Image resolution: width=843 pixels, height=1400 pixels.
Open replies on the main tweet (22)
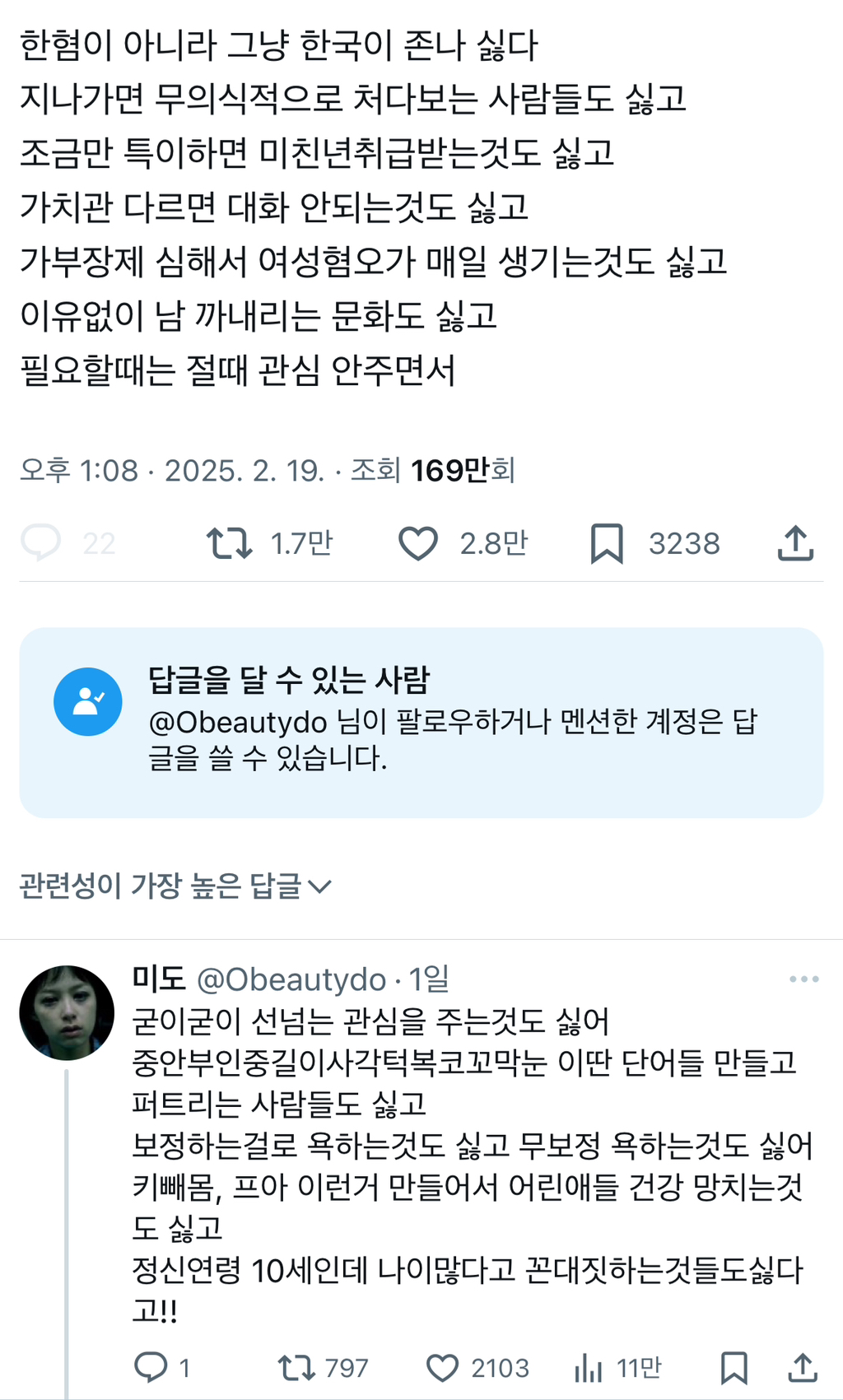point(41,543)
